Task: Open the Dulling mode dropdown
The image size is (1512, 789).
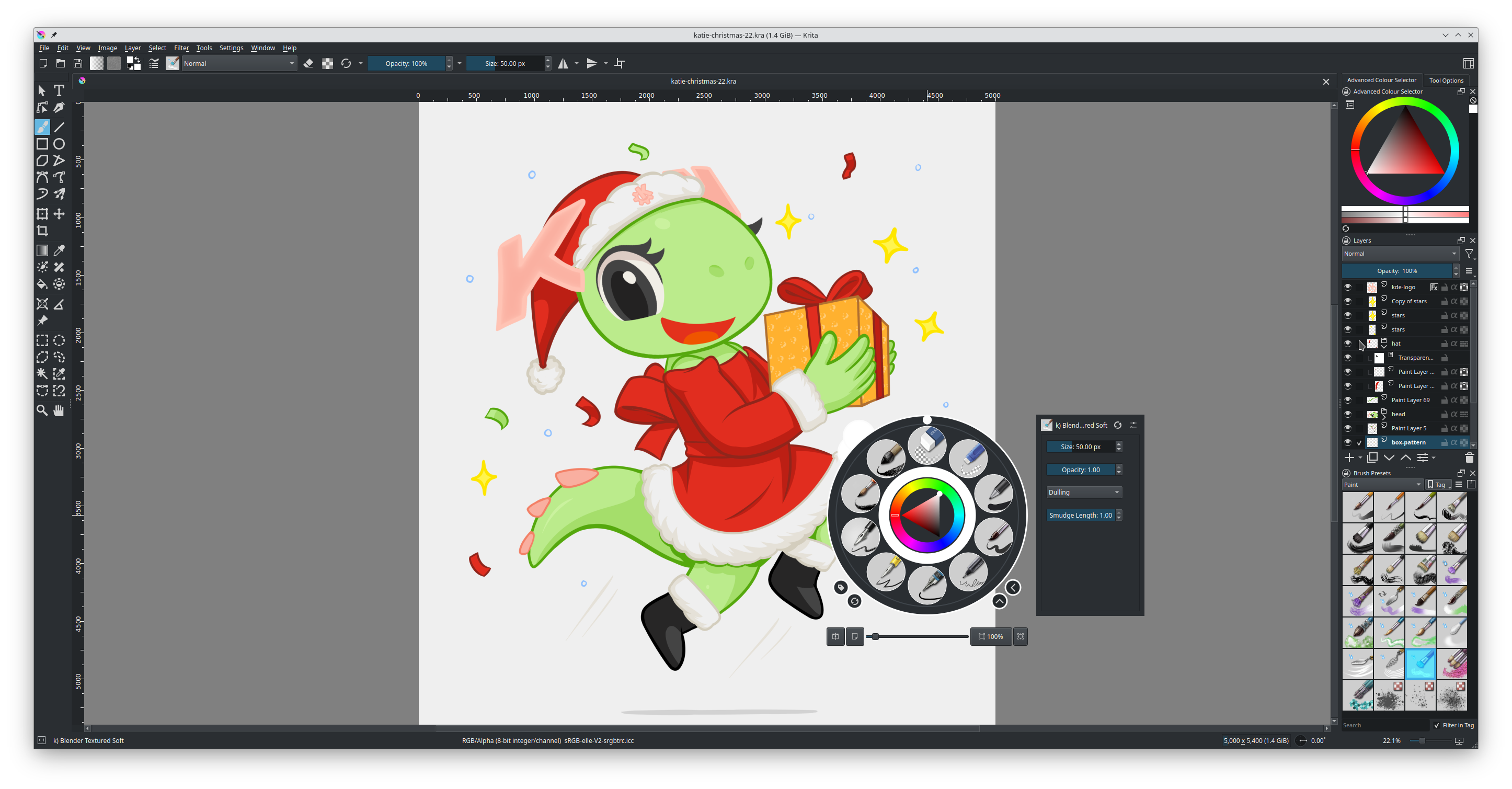Action: 1083,492
